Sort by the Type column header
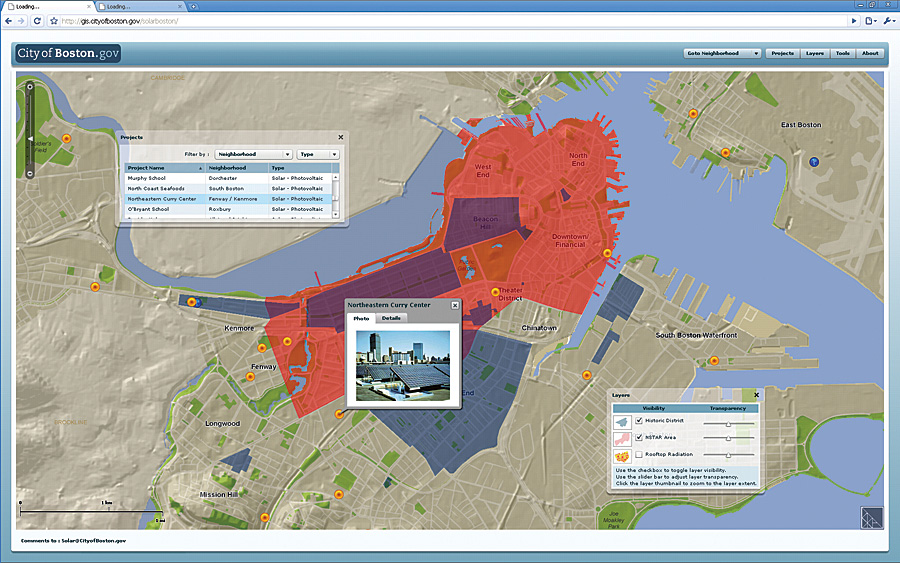This screenshot has width=900, height=563. tap(300, 168)
